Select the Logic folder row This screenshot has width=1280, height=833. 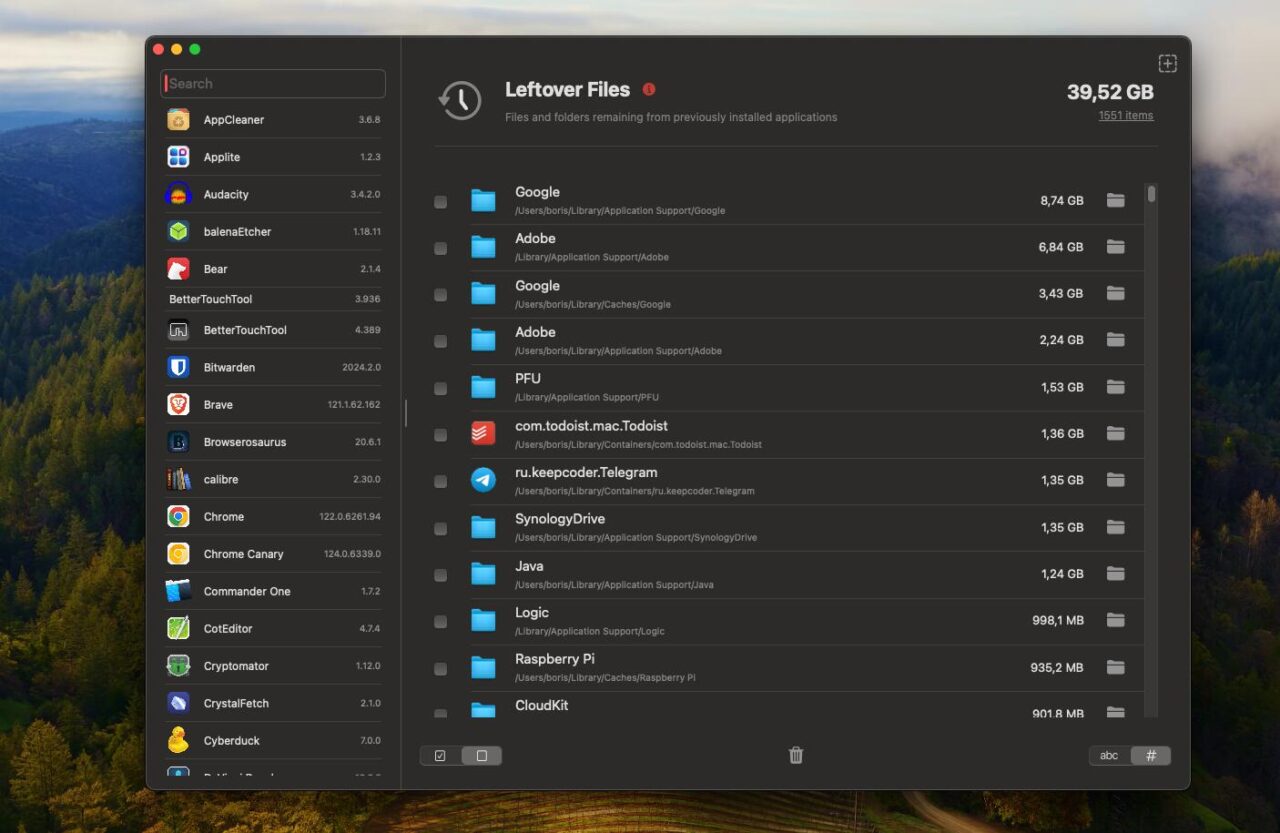[789, 621]
